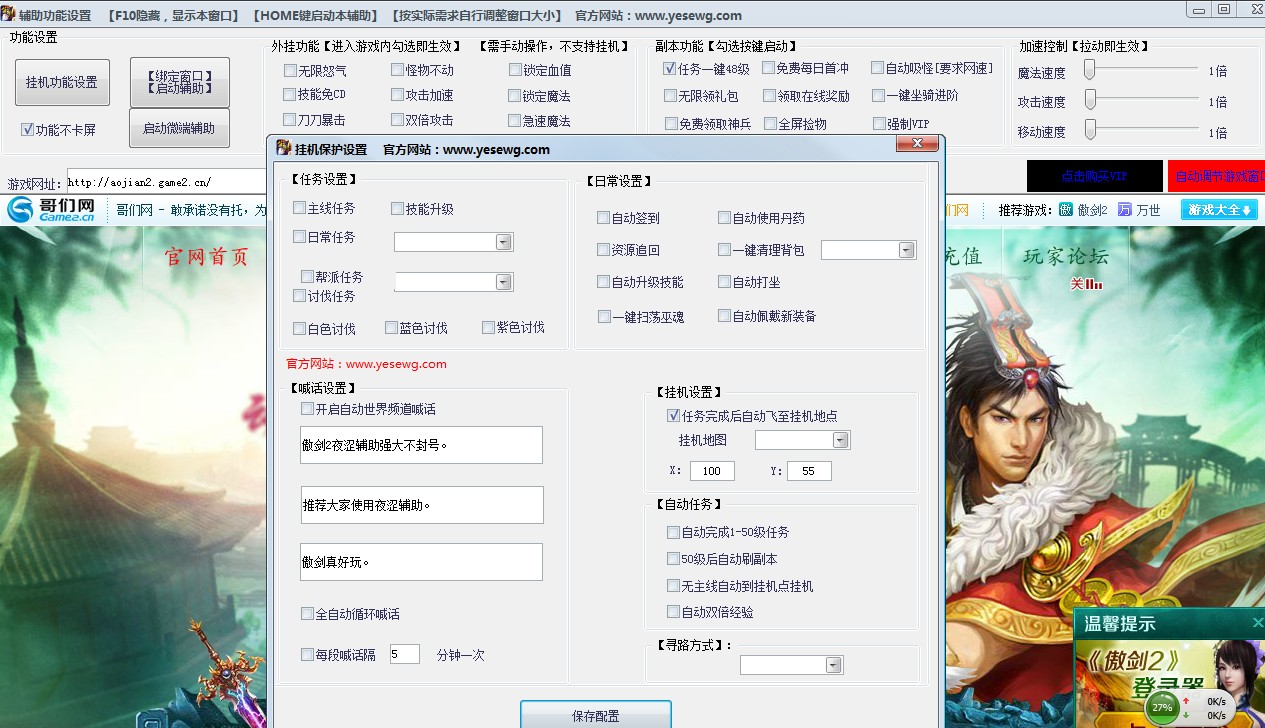Screen dimensions: 1265x728
Task: Click the 挂机功能设置 button
Action: (62, 82)
